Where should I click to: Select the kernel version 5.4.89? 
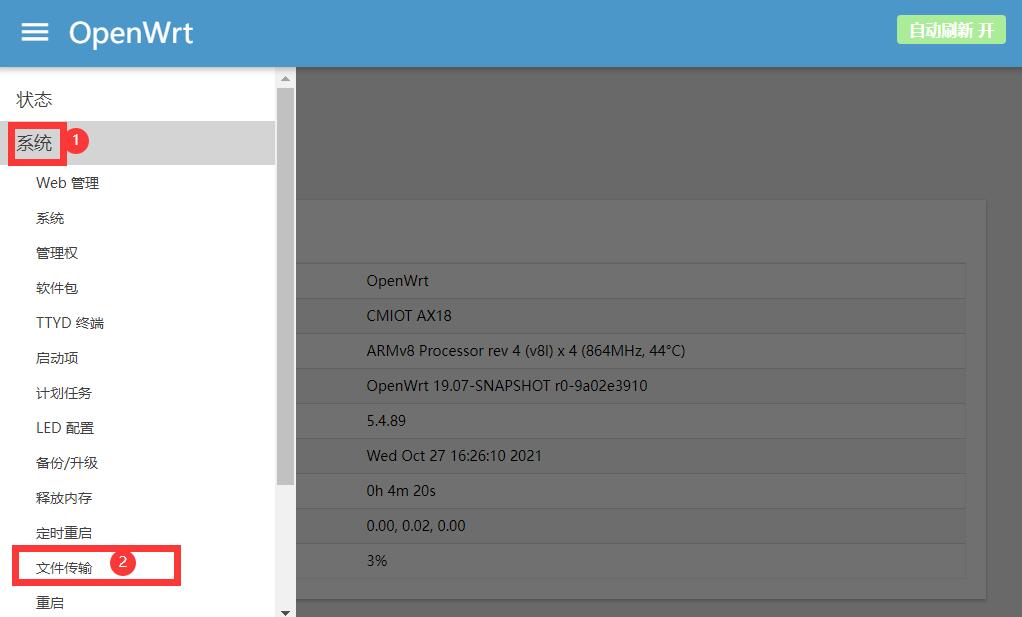[386, 421]
